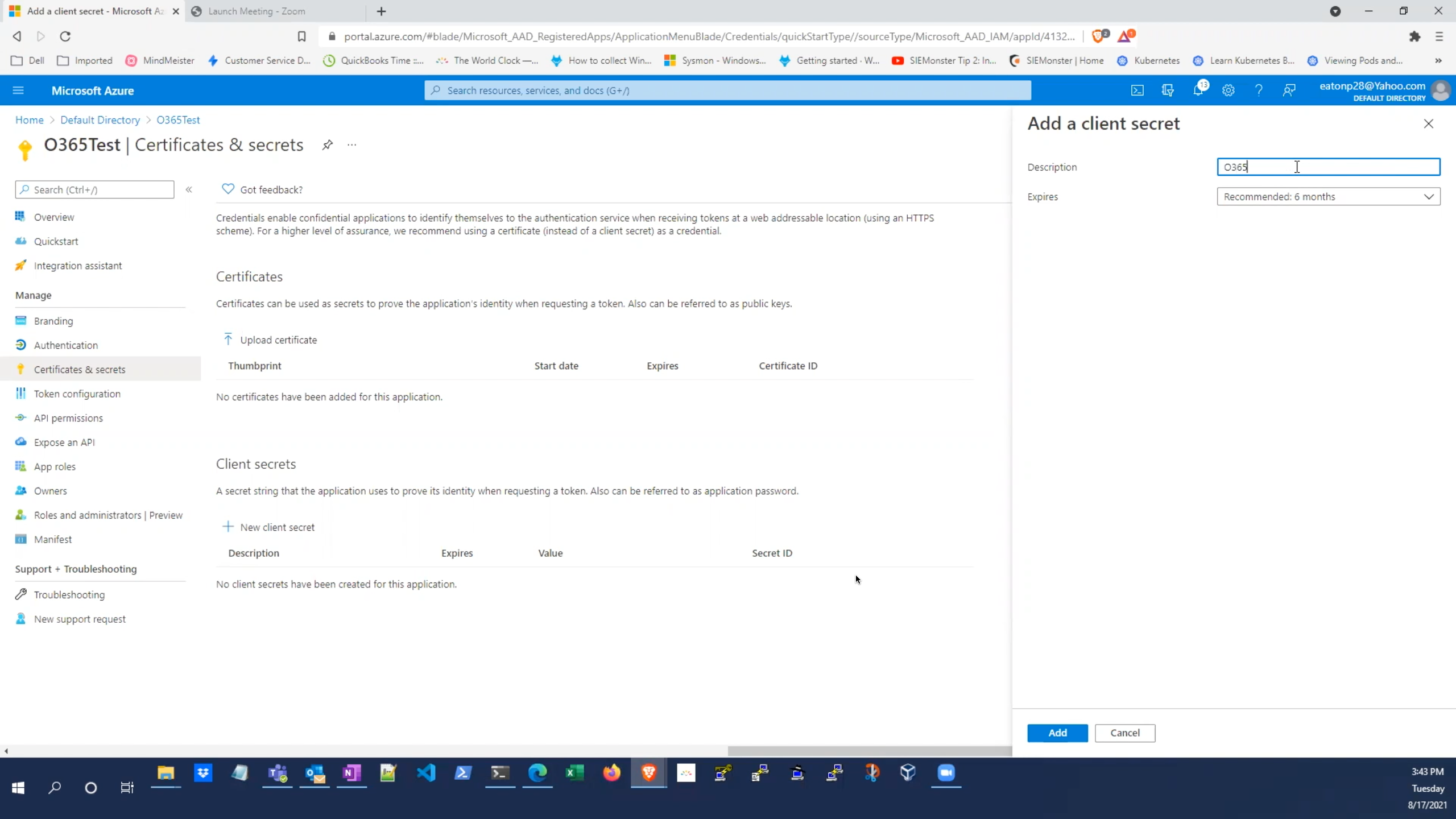This screenshot has width=1456, height=819.
Task: Click the Got feedback heart icon
Action: (228, 189)
